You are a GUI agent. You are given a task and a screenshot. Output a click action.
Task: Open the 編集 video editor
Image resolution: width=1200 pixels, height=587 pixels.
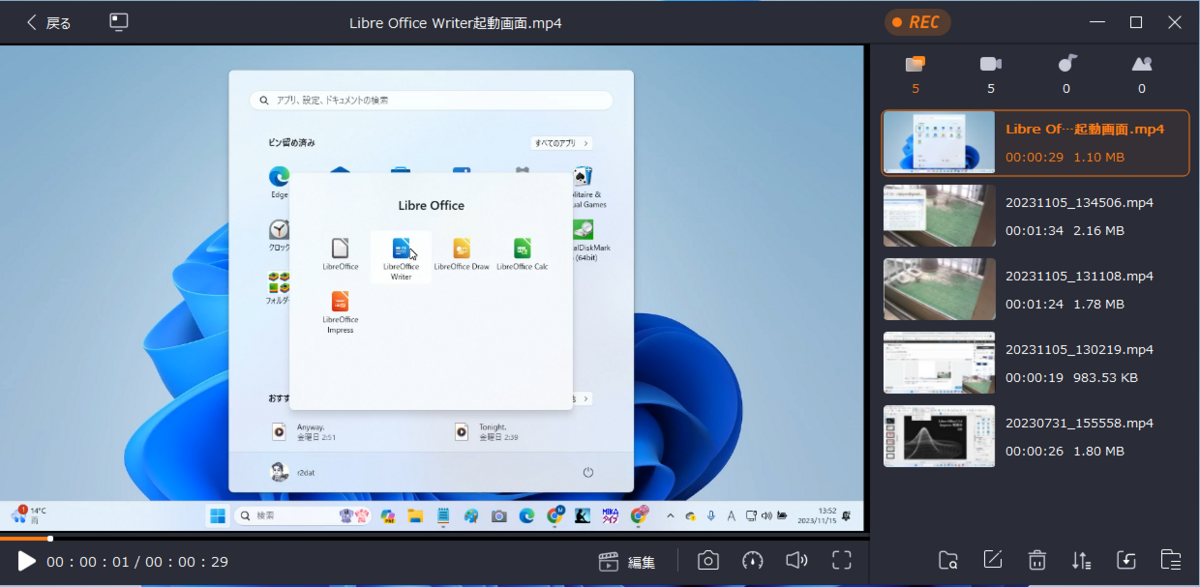(x=627, y=561)
